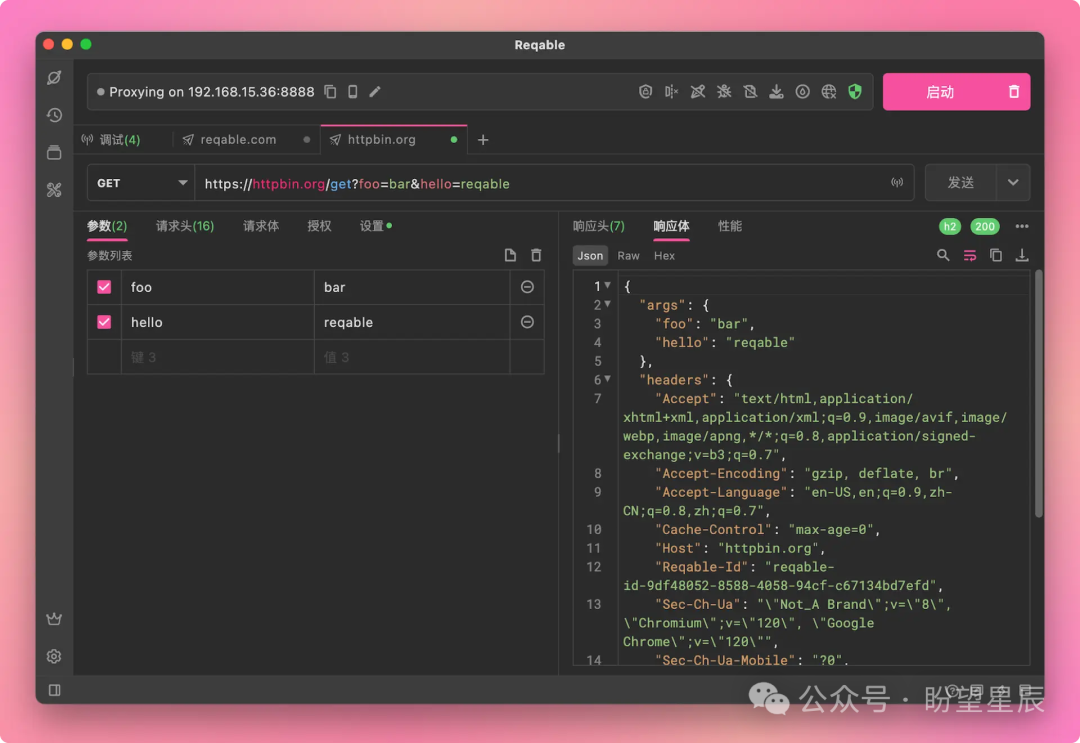Click the empty 键 3 key field

pyautogui.click(x=218, y=357)
